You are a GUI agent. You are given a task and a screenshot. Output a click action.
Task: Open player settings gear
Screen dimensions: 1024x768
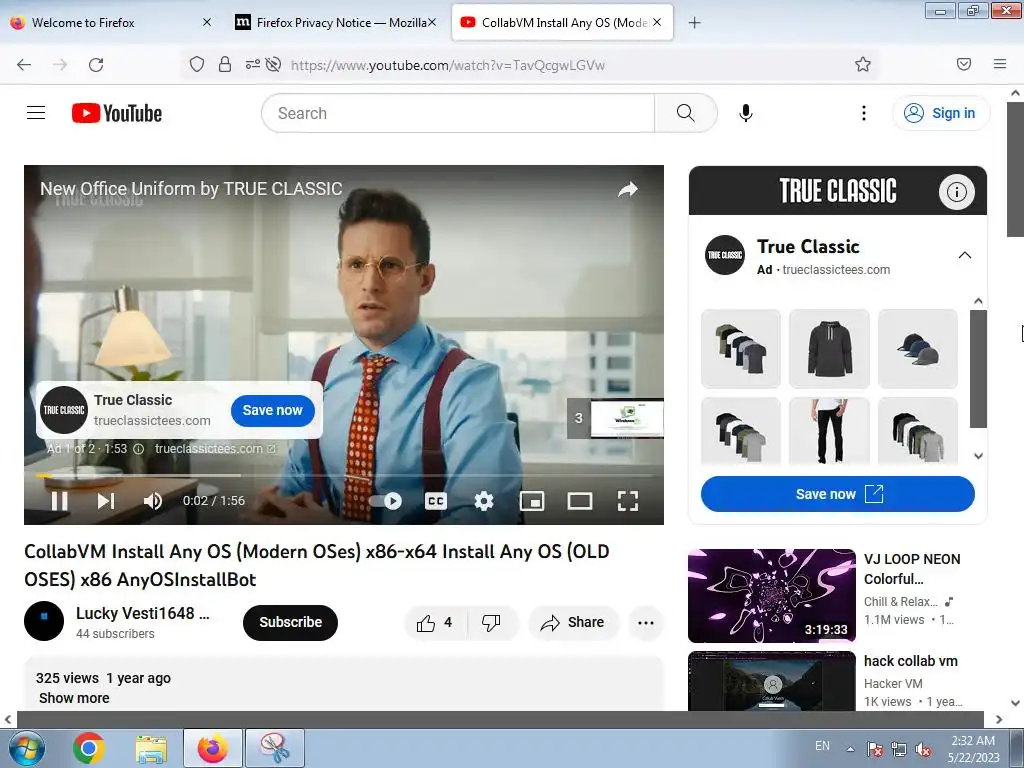[484, 501]
